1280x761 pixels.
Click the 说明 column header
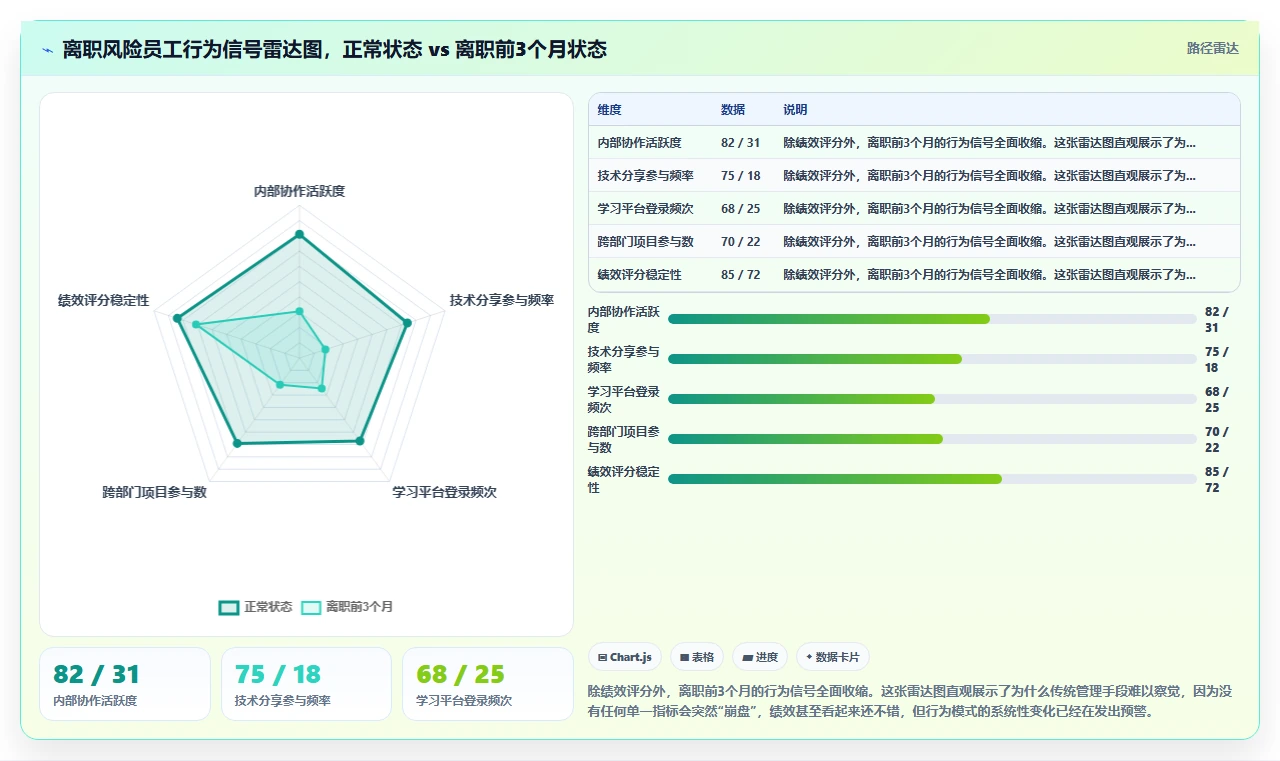795,110
